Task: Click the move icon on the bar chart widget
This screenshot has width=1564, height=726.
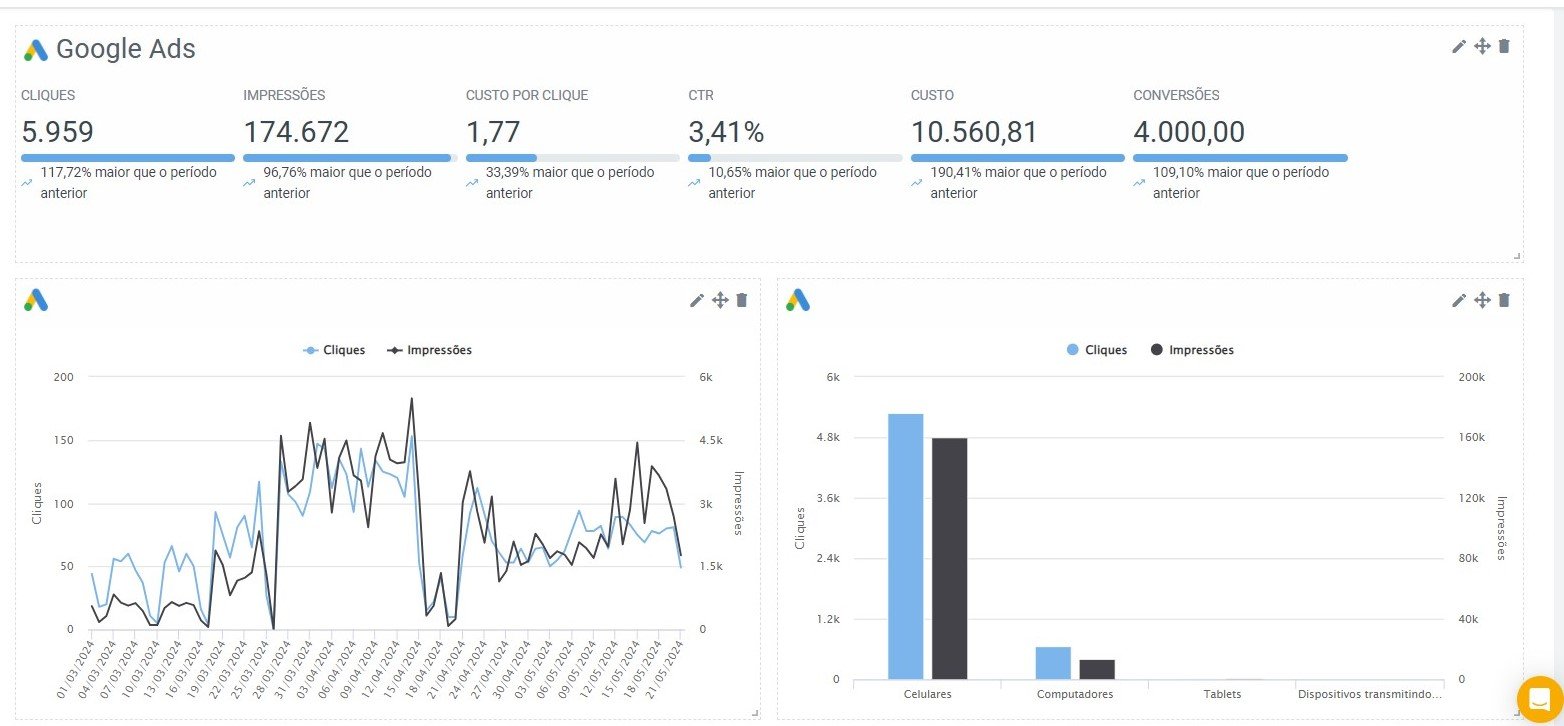Action: [1482, 300]
